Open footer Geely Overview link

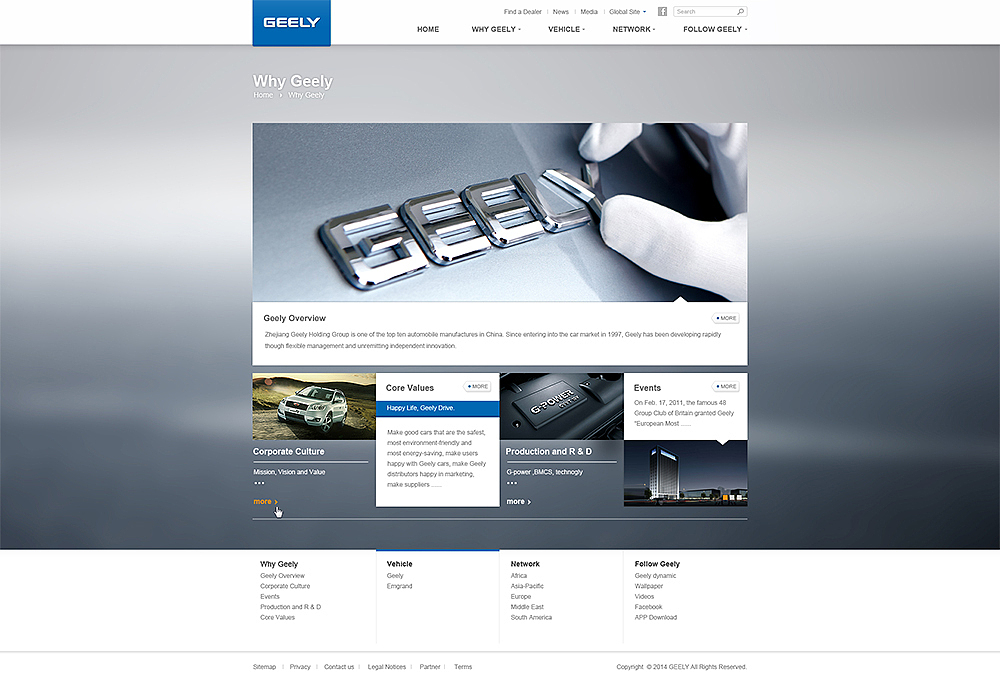(283, 576)
